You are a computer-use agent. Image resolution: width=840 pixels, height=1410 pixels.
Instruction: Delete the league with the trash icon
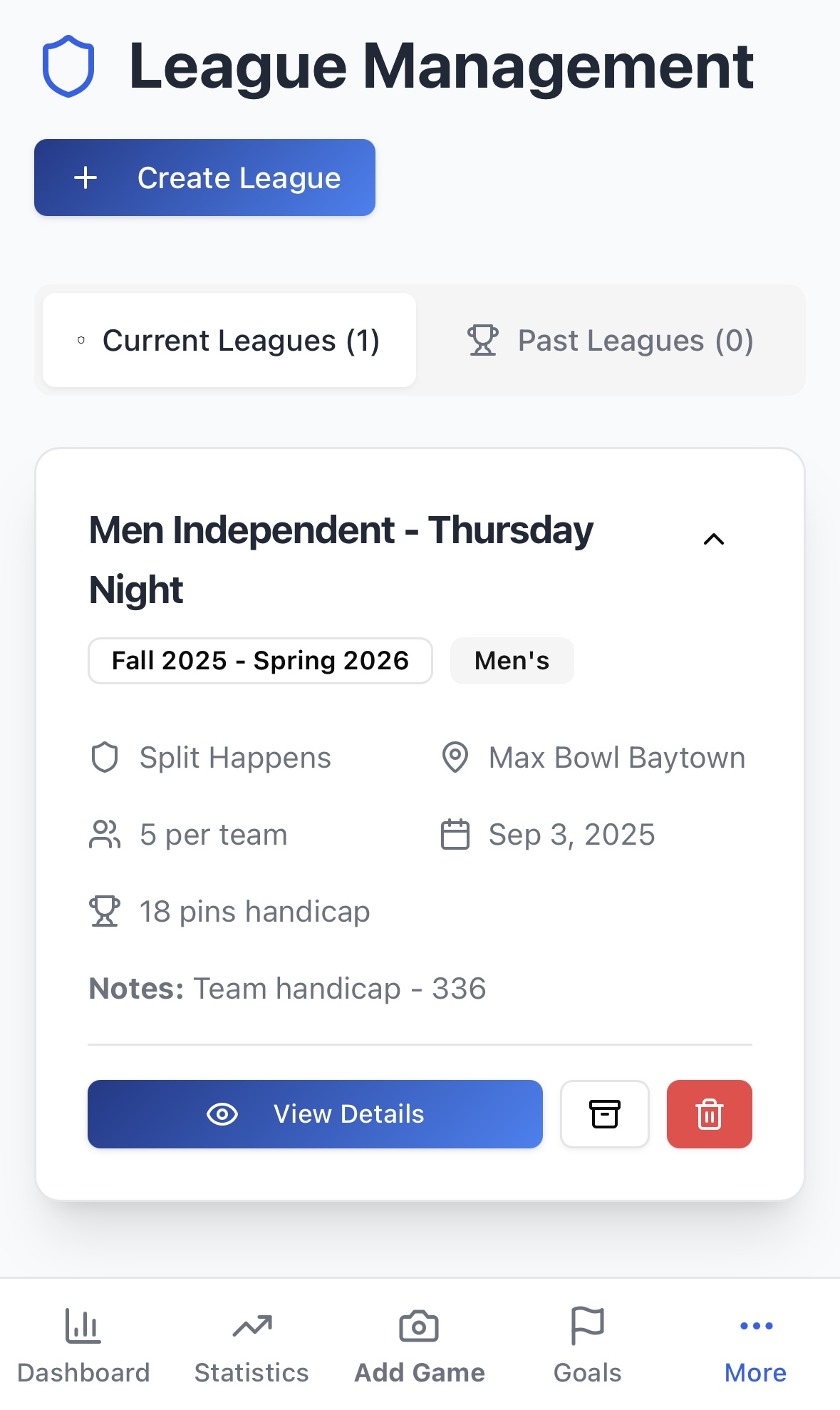click(x=709, y=1113)
